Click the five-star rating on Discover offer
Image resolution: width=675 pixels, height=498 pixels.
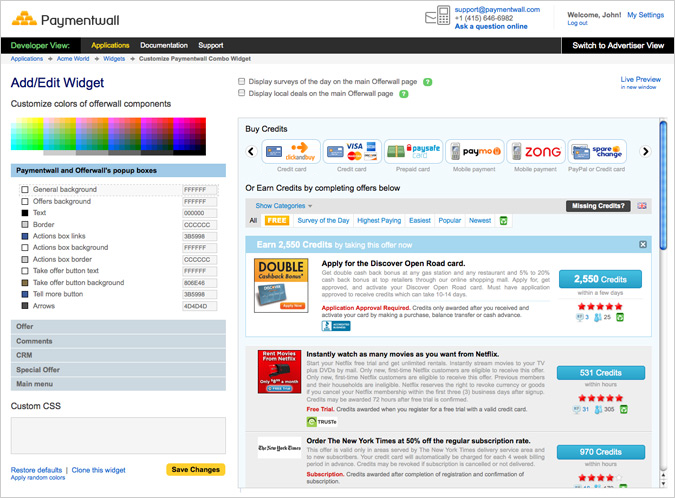600,306
